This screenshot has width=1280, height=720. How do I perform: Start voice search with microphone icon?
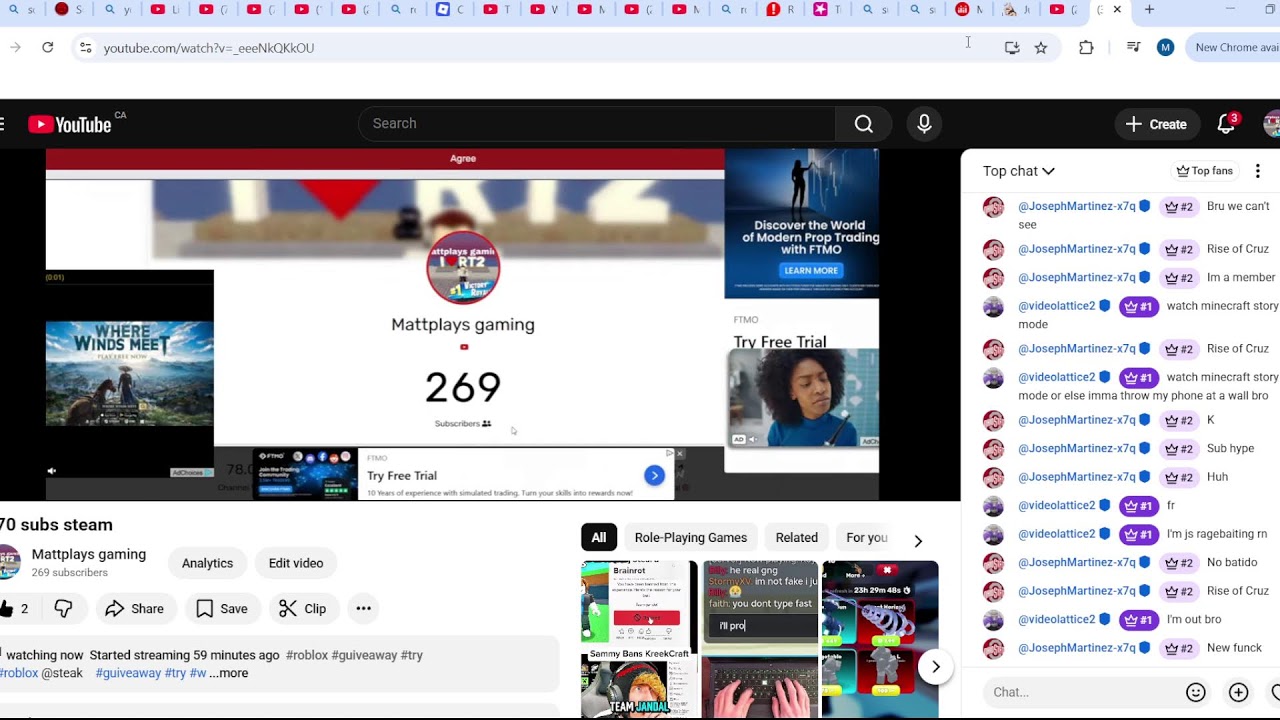(924, 124)
